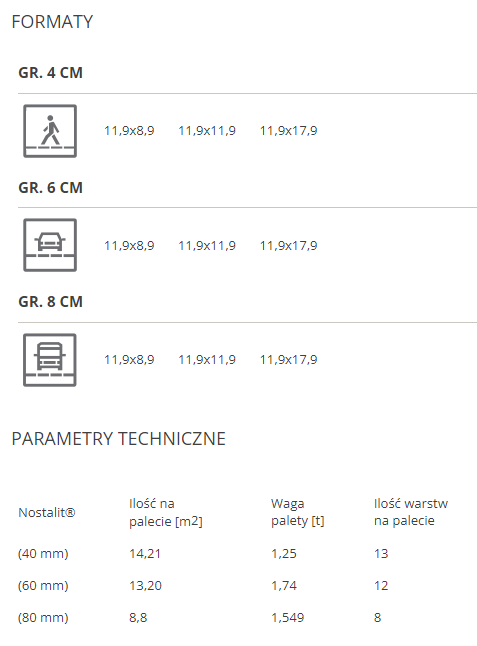Image resolution: width=477 pixels, height=646 pixels.
Task: Click the FORMATY section title
Action: coord(52,22)
